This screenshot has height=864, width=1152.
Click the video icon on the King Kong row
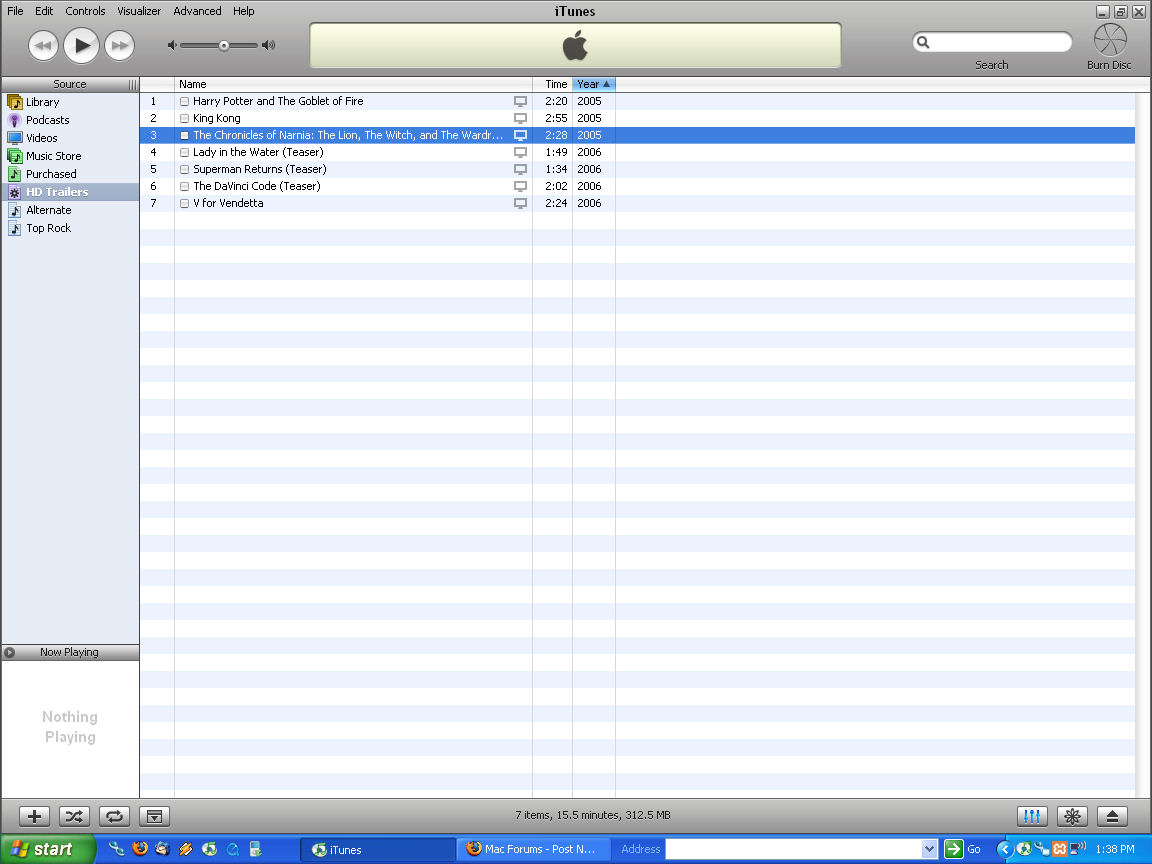520,118
